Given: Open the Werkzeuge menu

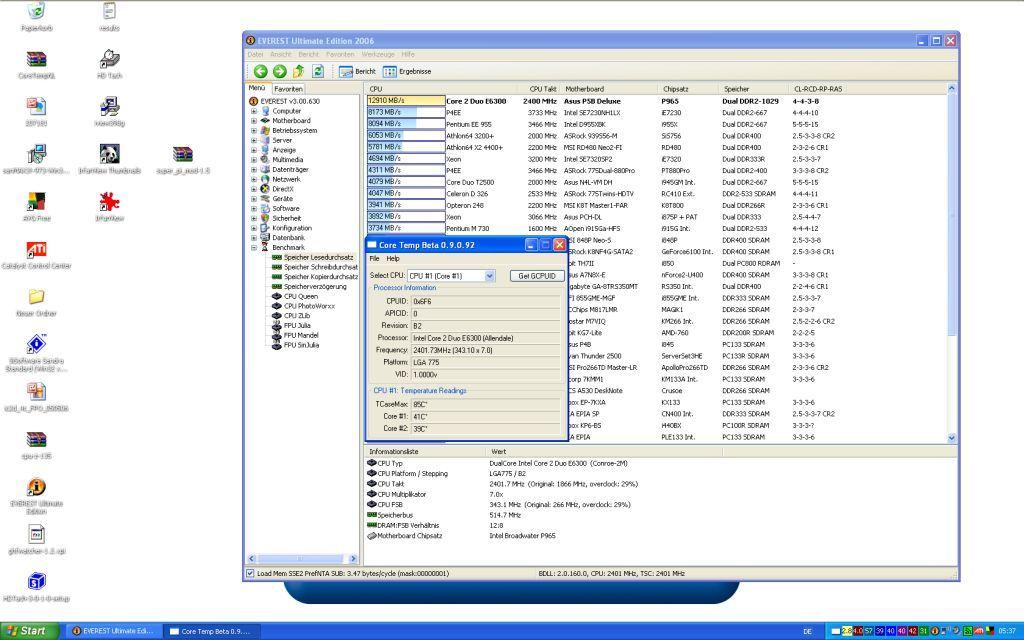Looking at the screenshot, I should [378, 55].
